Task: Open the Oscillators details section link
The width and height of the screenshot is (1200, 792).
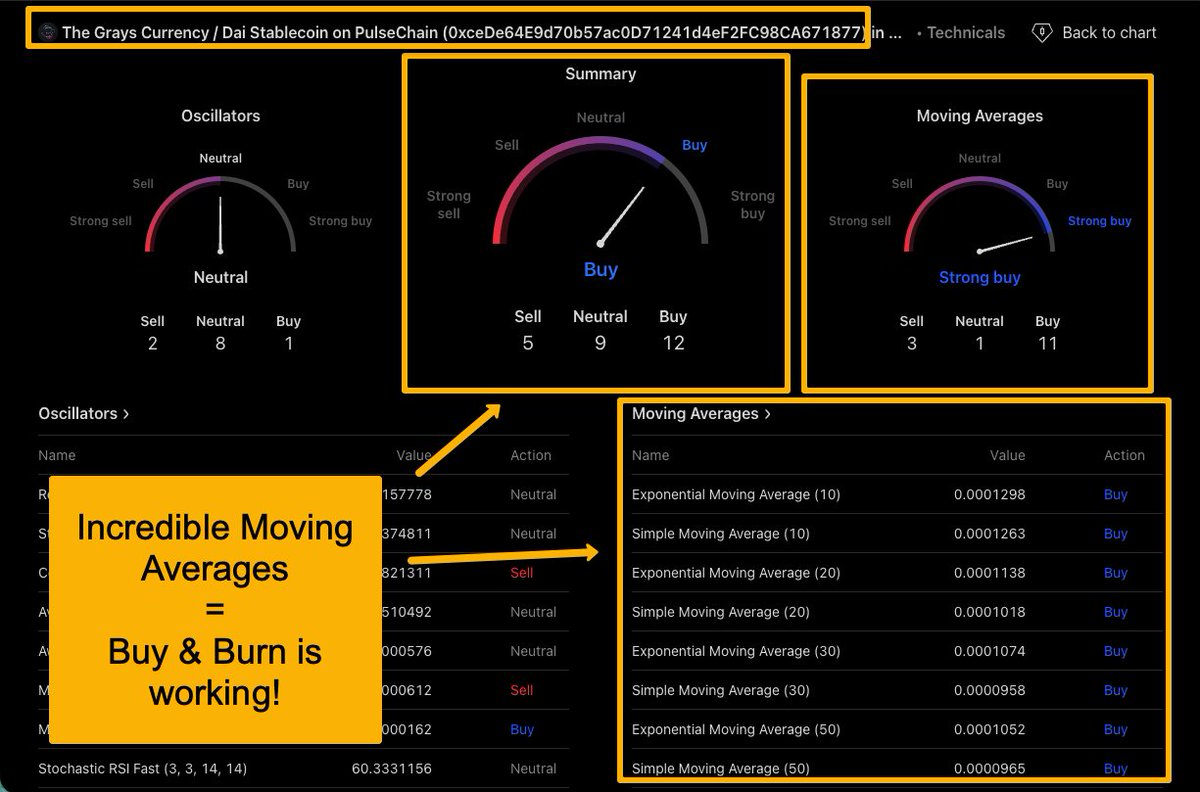Action: (84, 413)
